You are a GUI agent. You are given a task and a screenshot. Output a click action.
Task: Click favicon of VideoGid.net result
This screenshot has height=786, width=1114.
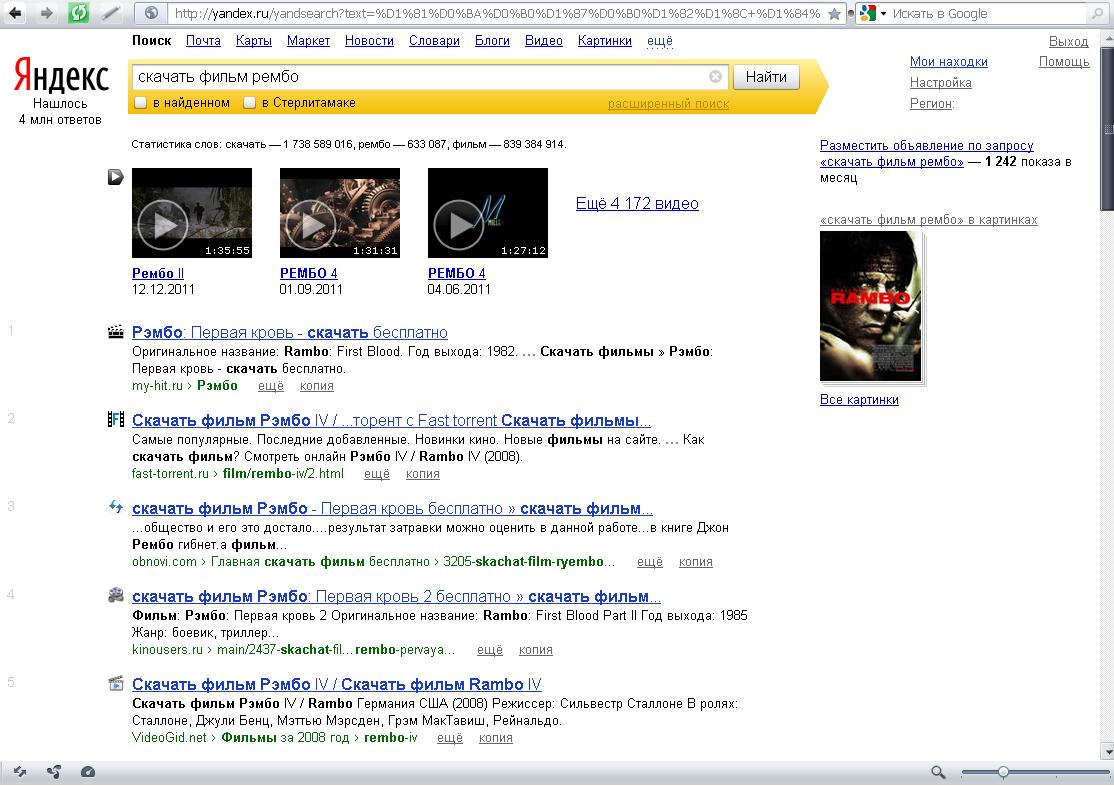point(115,684)
